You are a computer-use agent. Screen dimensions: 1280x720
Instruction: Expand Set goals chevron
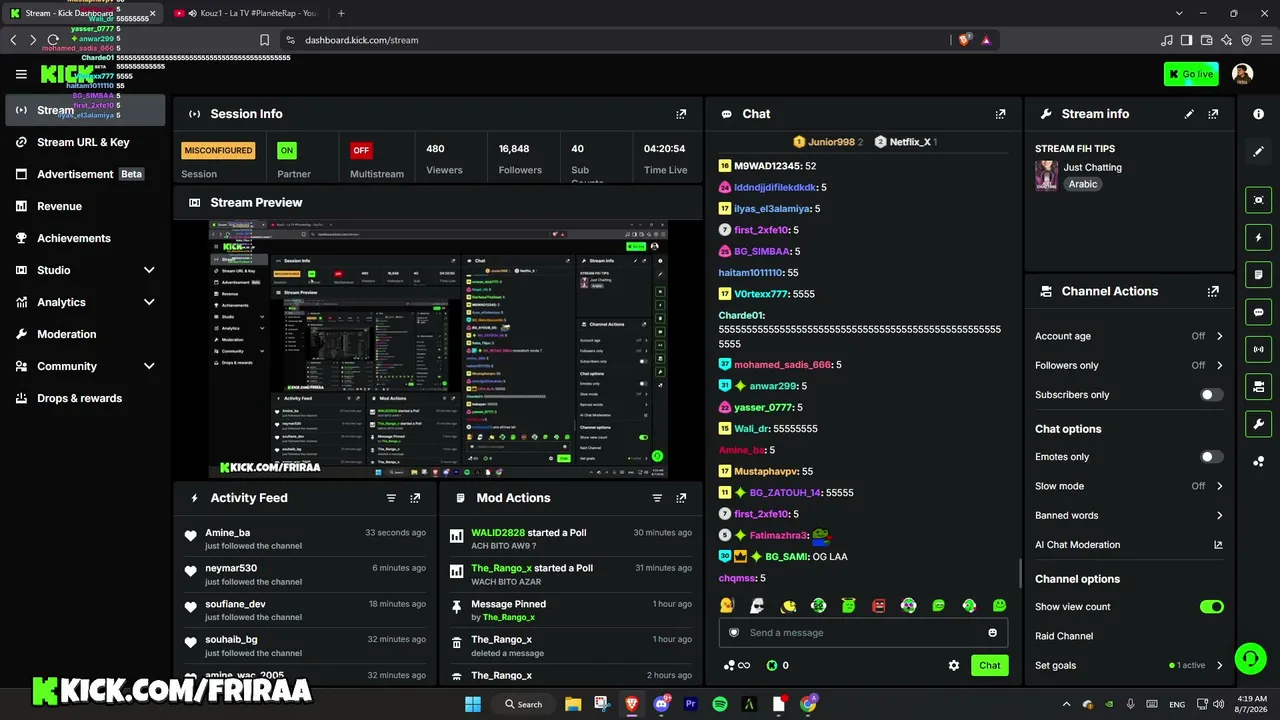click(x=1219, y=665)
